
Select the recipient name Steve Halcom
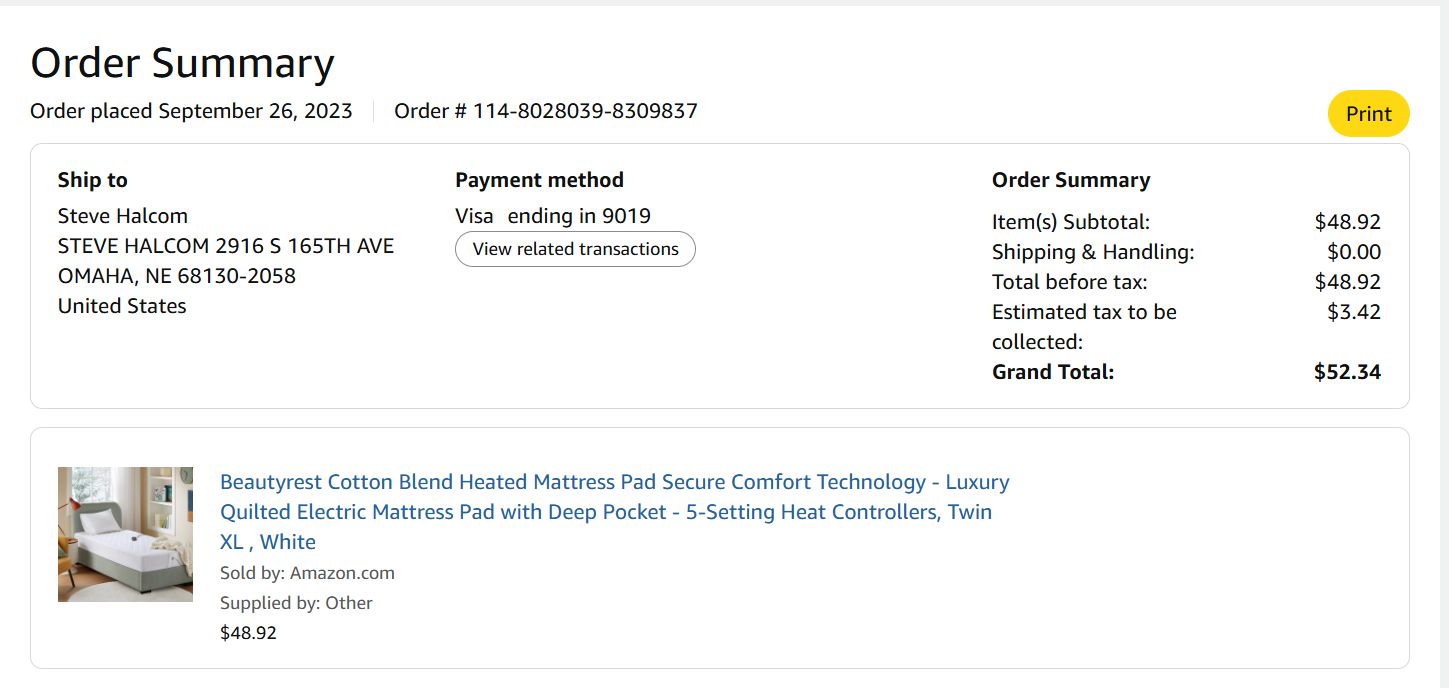pyautogui.click(x=123, y=216)
